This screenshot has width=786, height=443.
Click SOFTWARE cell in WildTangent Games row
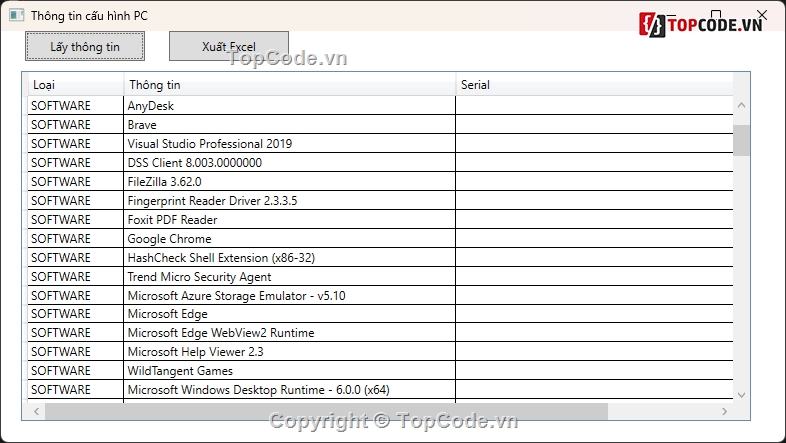76,371
